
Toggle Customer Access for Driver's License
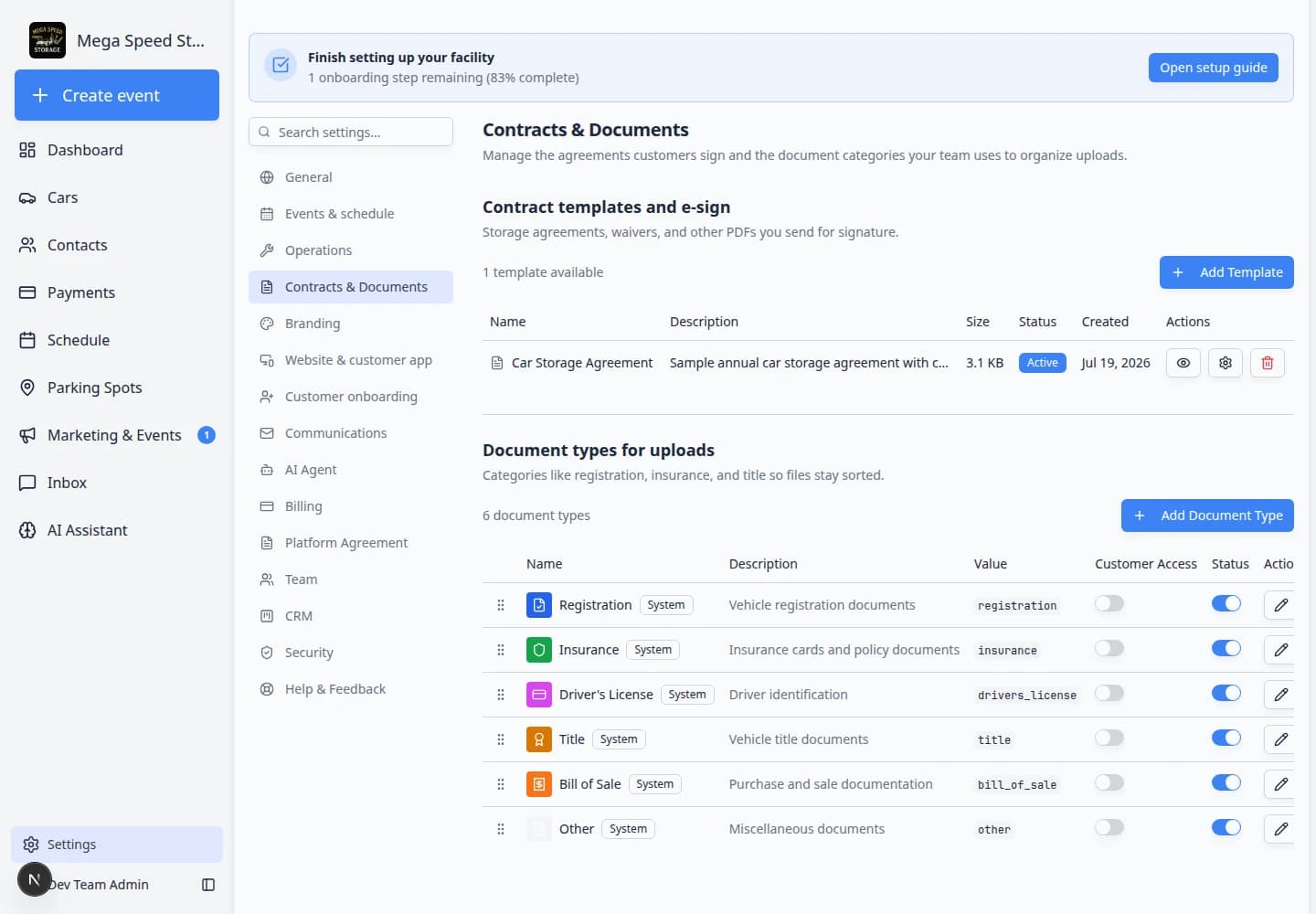[1109, 693]
